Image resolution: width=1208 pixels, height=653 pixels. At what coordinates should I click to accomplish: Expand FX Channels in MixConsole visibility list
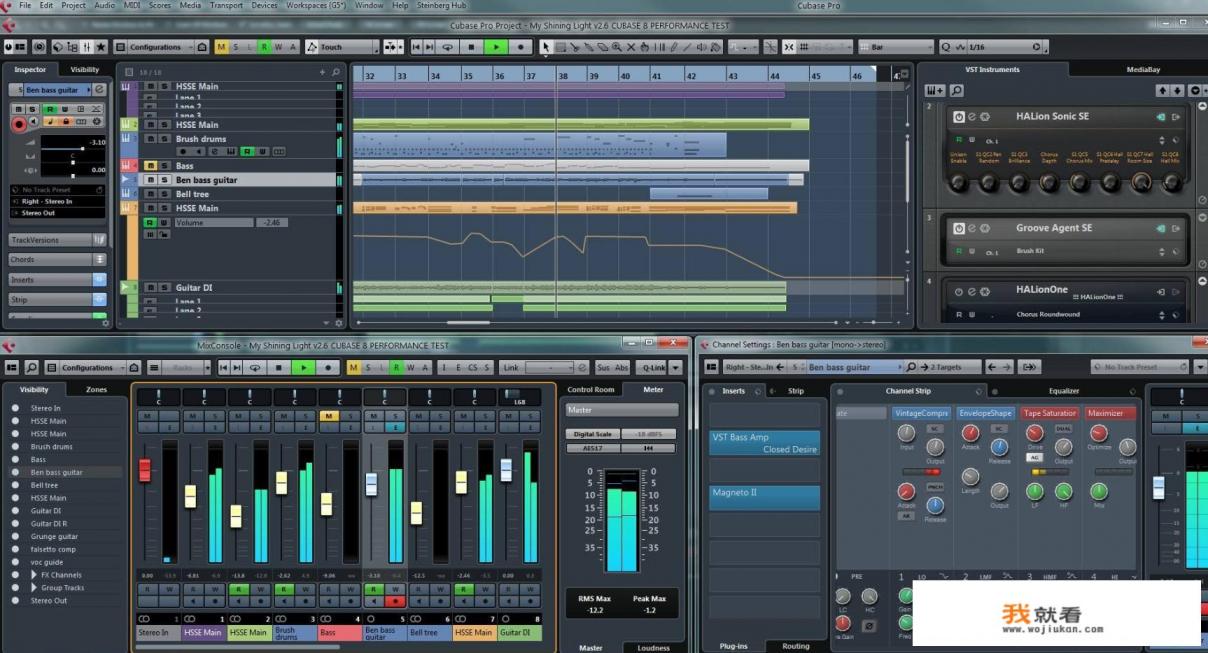[33, 575]
